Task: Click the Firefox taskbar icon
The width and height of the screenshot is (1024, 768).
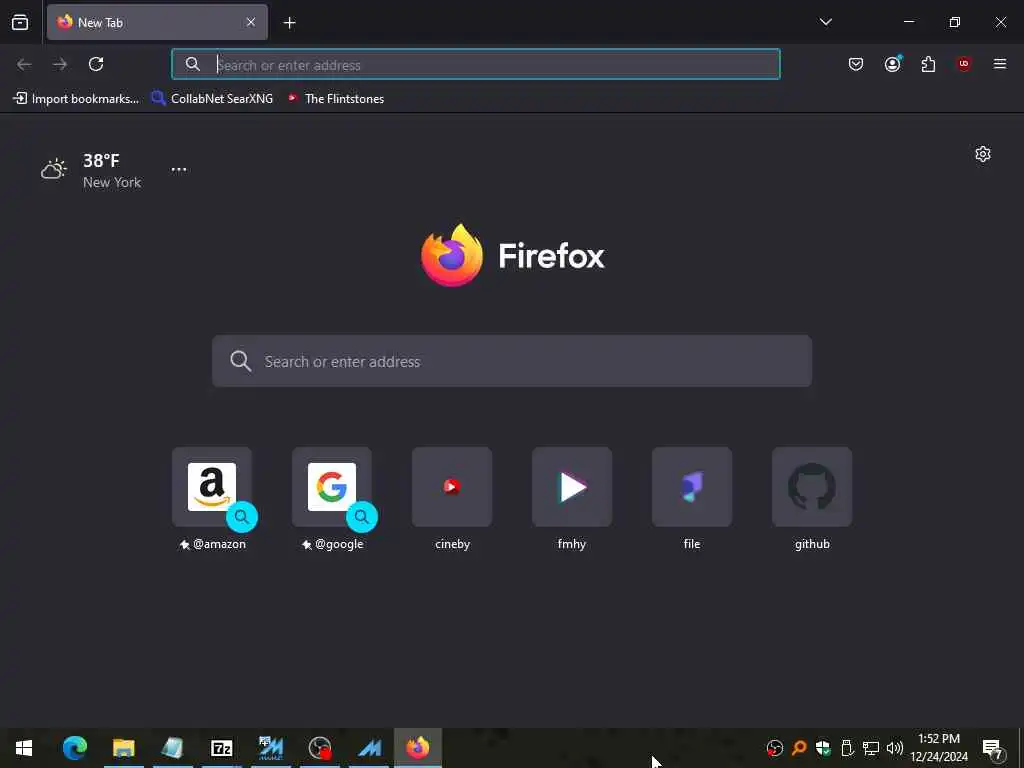Action: coord(418,748)
